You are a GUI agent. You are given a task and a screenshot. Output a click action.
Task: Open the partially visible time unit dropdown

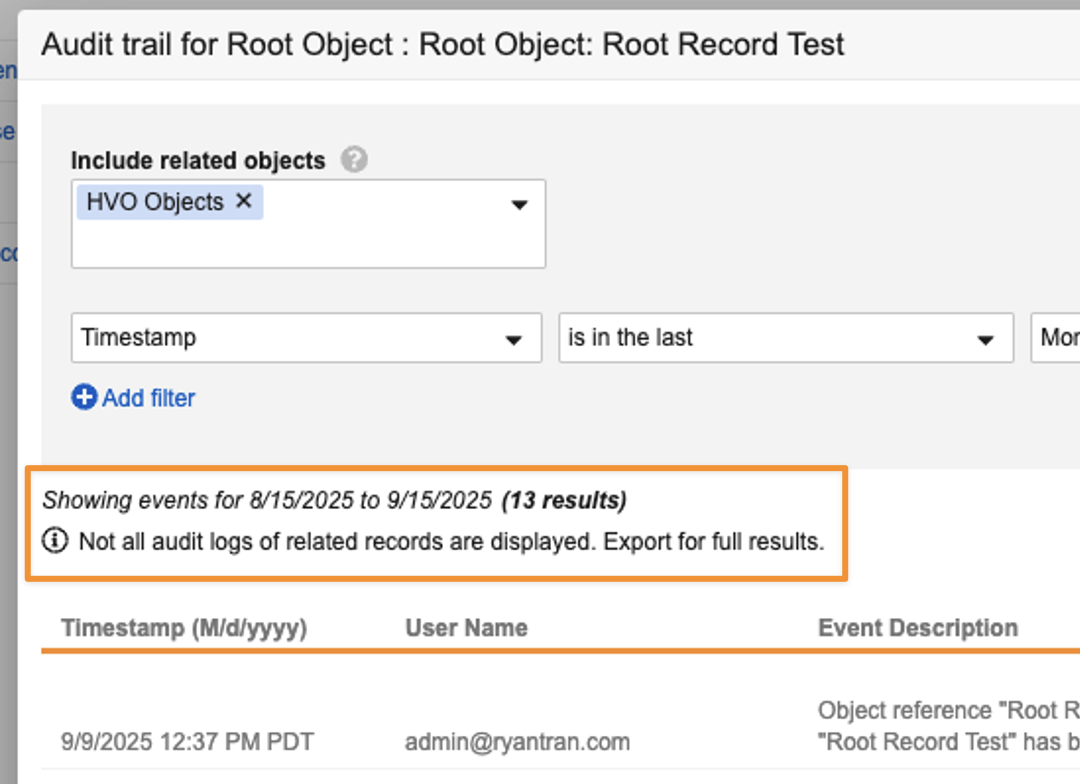click(1056, 338)
